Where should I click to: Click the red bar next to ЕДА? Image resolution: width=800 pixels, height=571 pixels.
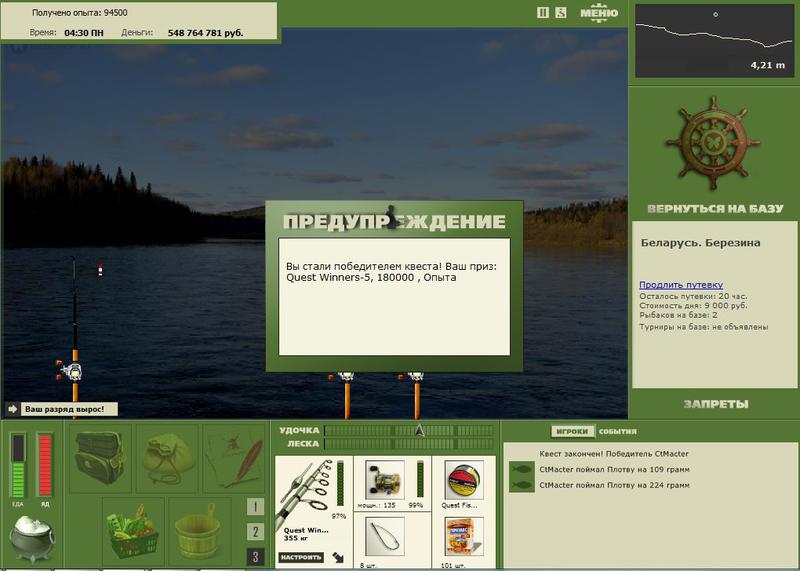(45, 465)
